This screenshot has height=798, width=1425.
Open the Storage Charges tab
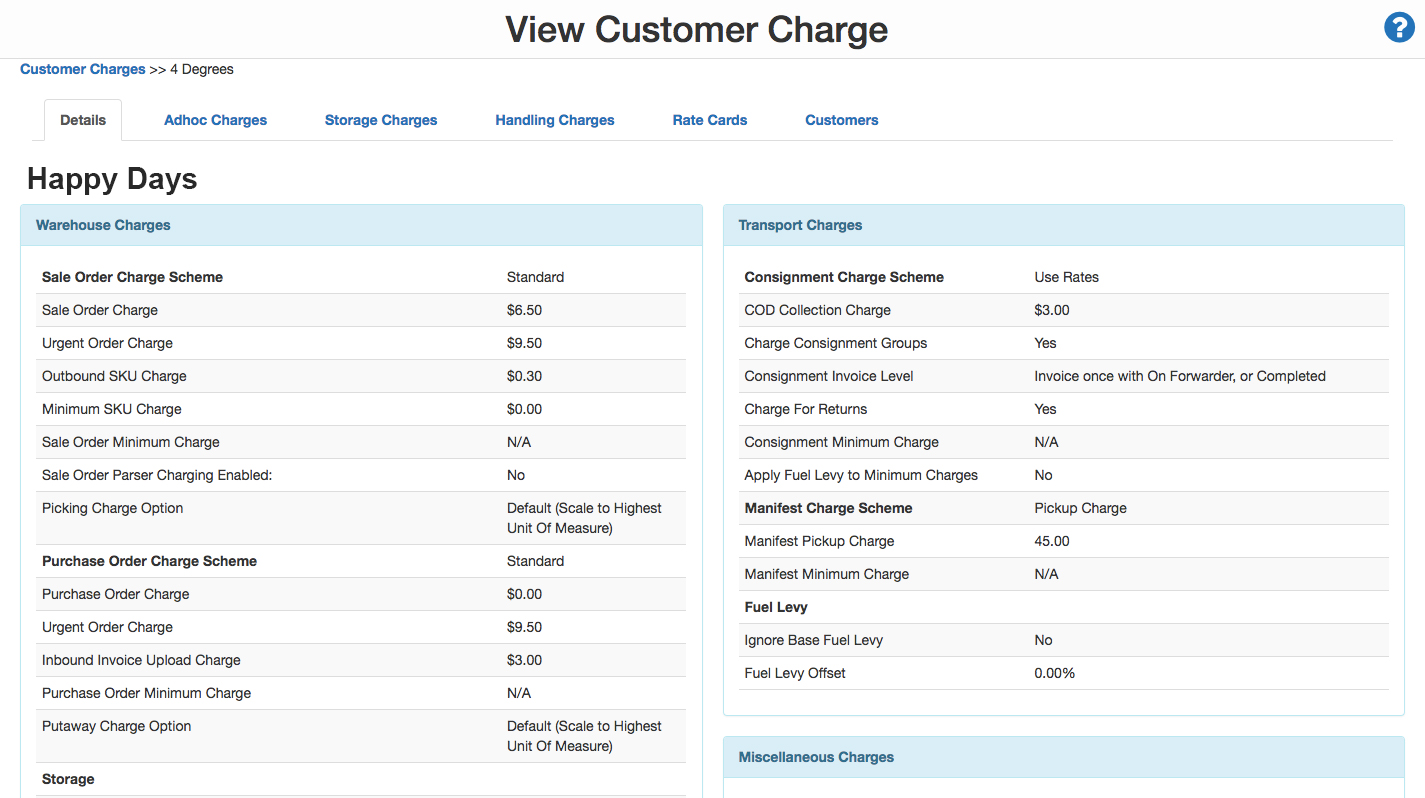381,120
